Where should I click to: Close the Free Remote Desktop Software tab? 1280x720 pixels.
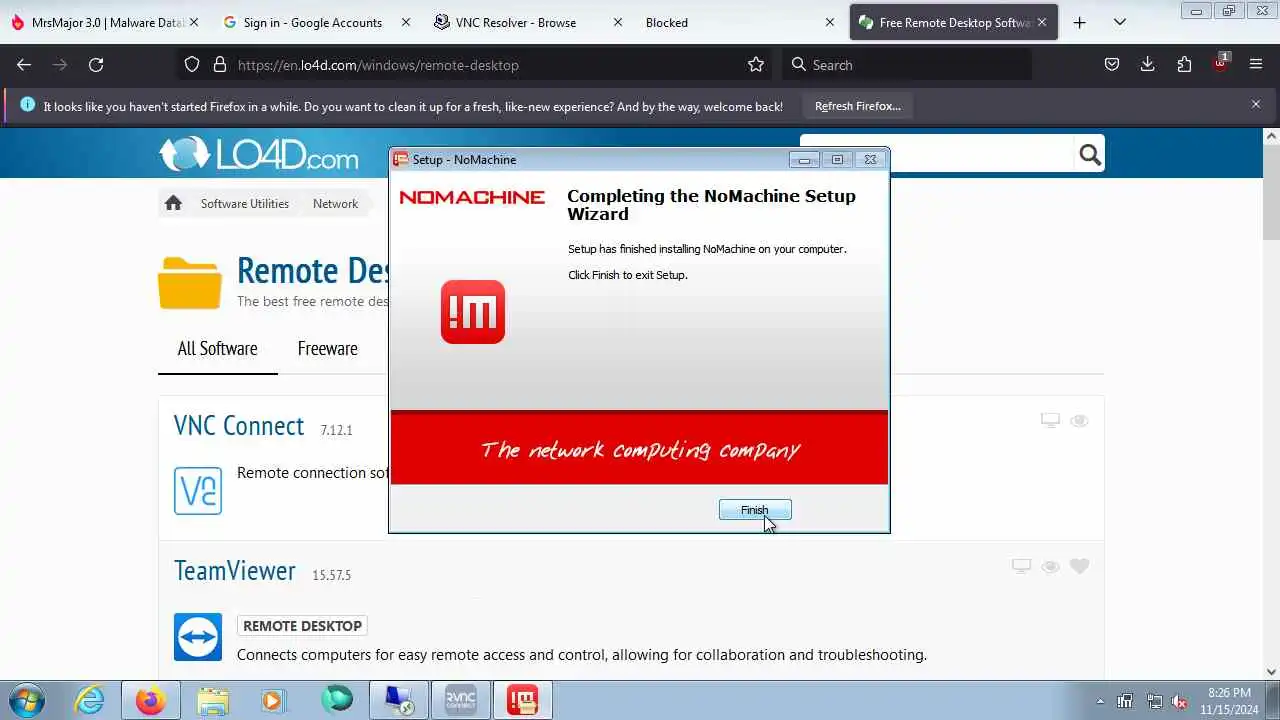point(1041,22)
